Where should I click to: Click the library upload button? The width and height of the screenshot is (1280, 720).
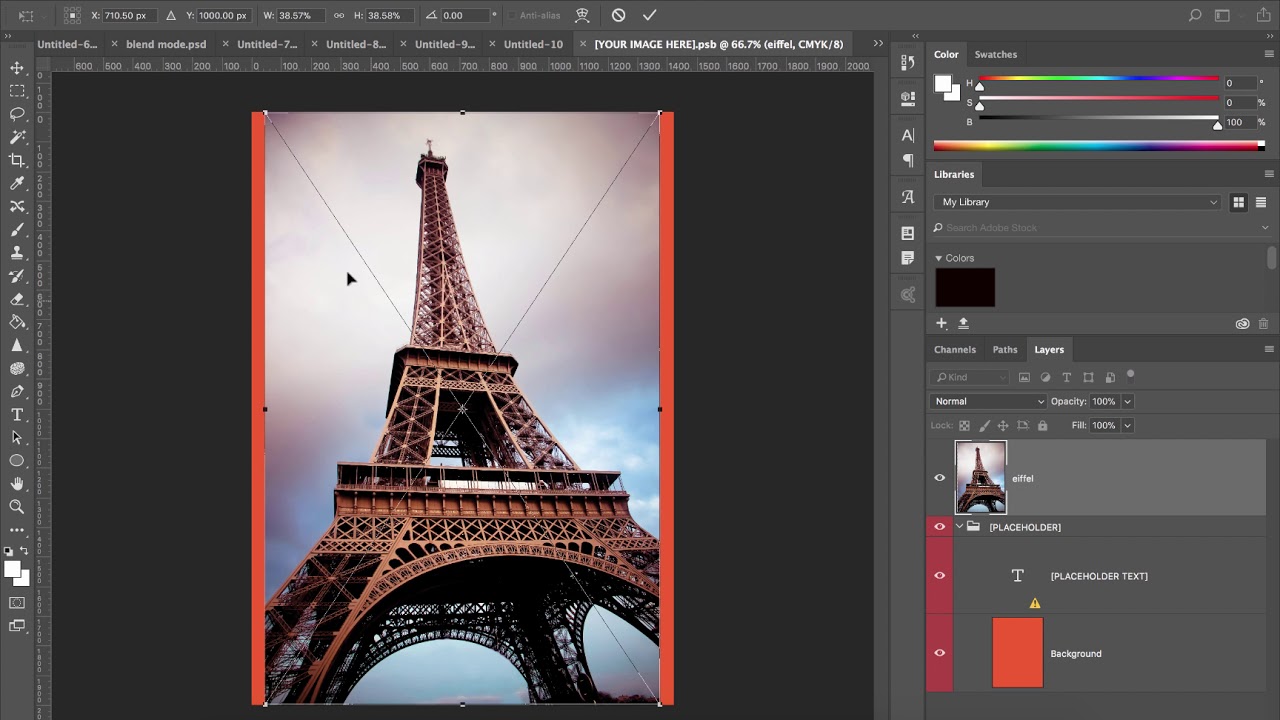(x=963, y=323)
